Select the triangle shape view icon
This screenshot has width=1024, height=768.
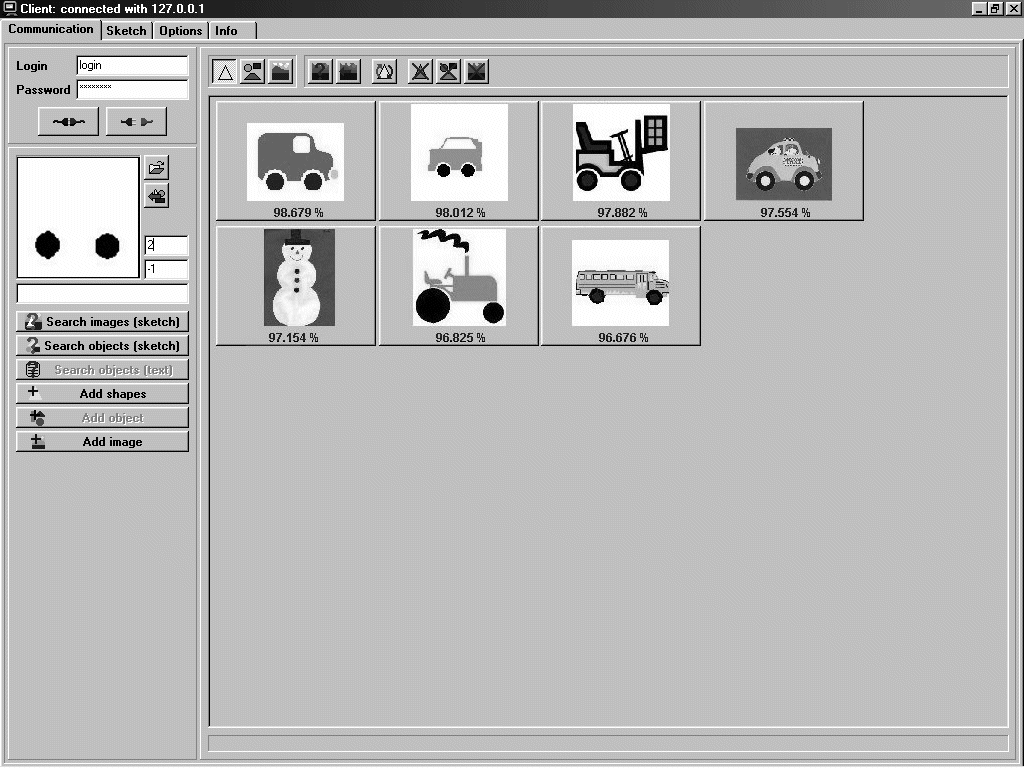click(225, 72)
